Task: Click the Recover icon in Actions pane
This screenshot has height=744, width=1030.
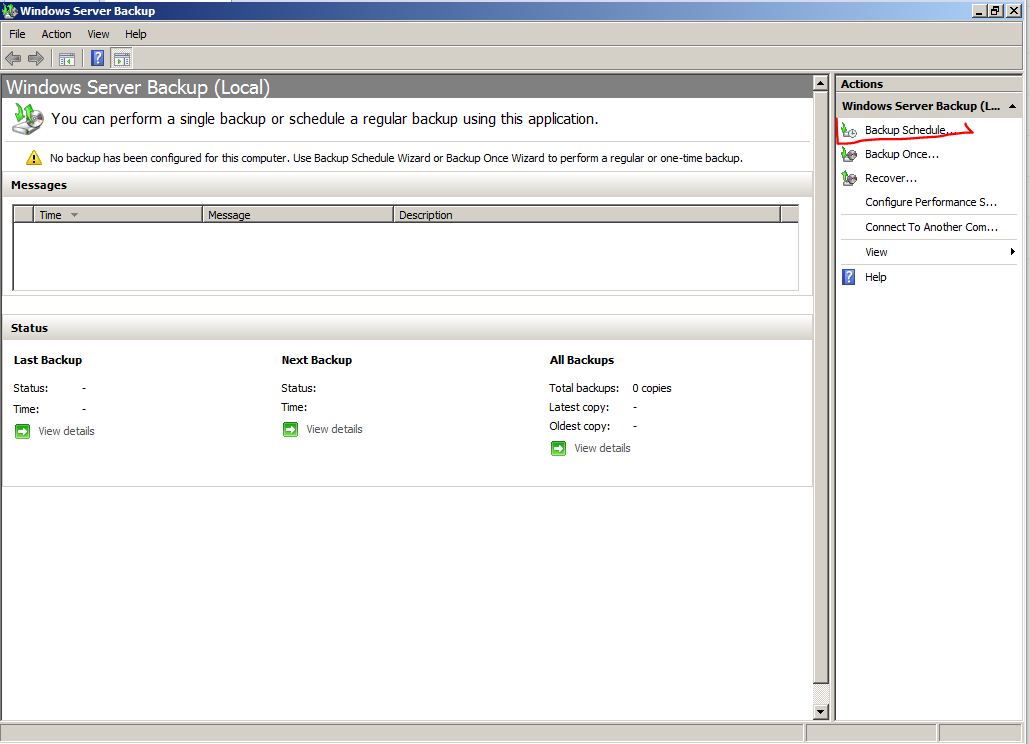Action: 849,178
